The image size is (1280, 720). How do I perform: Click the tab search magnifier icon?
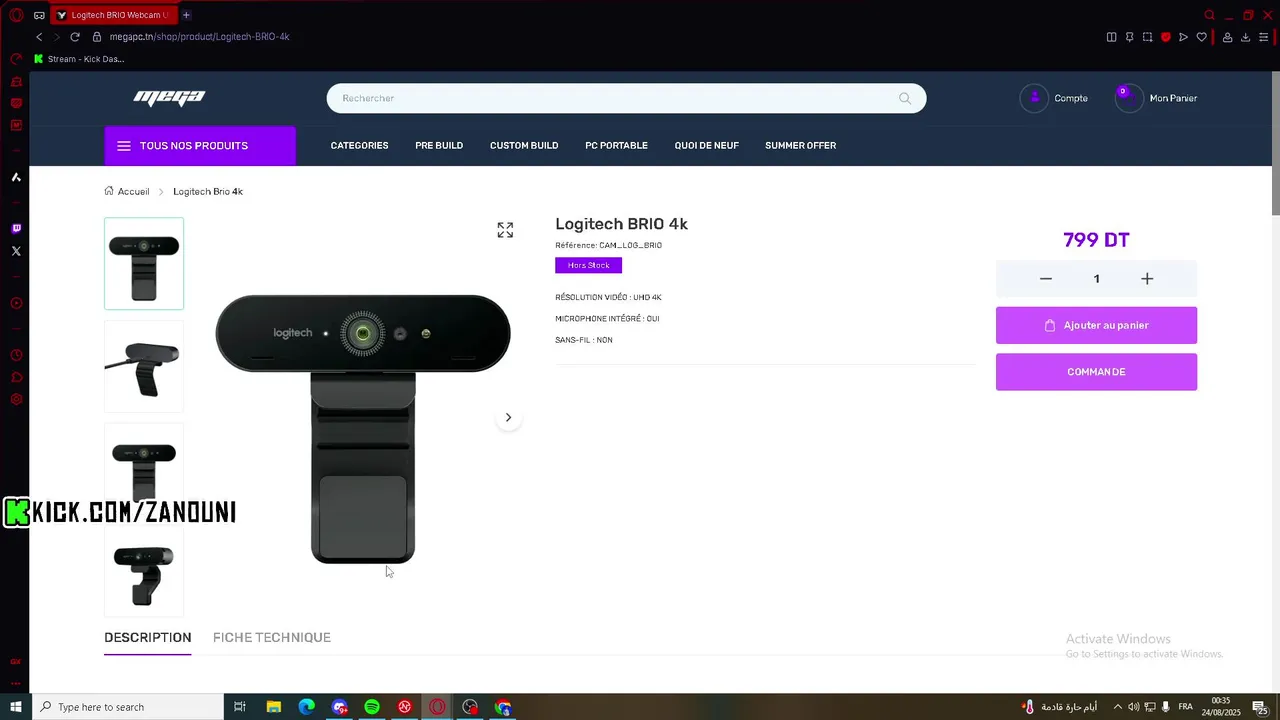1209,15
